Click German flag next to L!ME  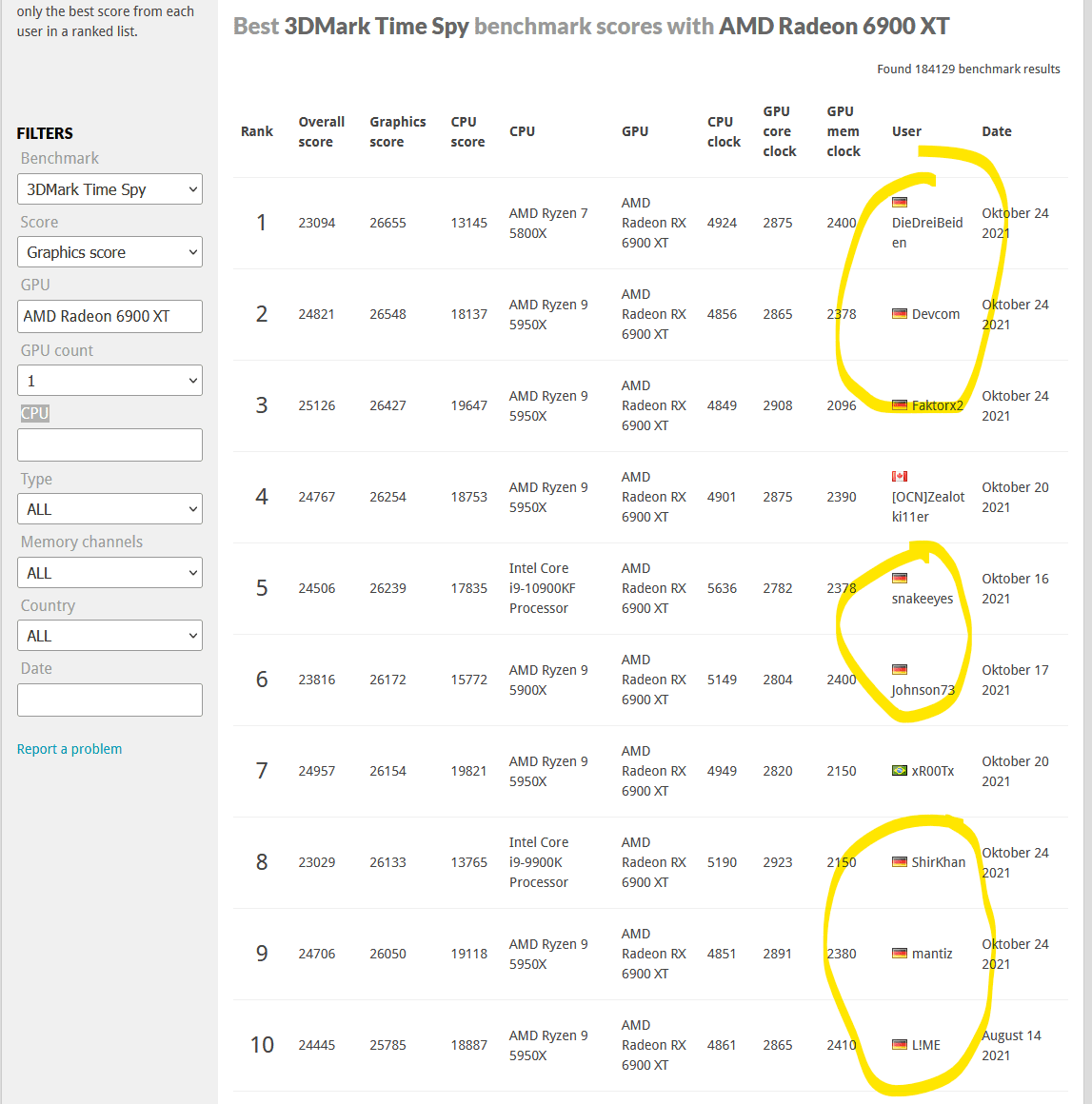(899, 1044)
